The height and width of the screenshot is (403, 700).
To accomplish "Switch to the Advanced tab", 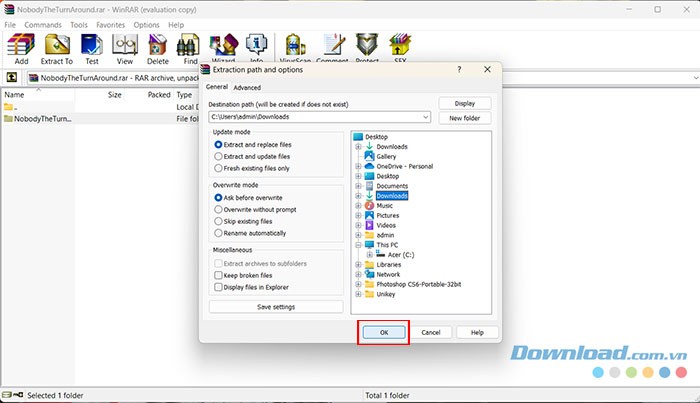I will tap(247, 88).
